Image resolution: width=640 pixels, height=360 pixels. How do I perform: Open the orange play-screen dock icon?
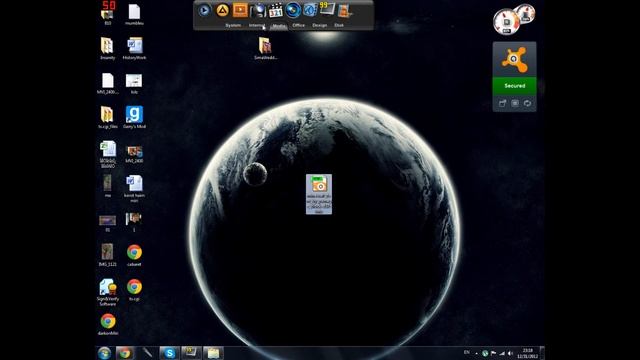(240, 10)
